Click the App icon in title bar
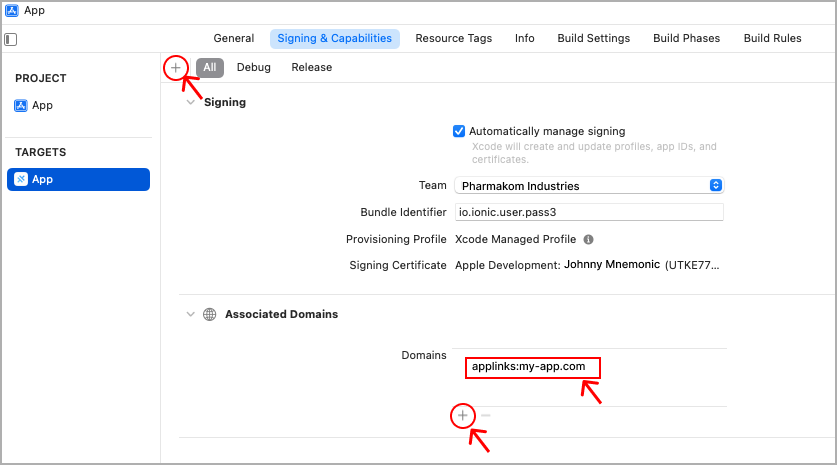 click(x=12, y=11)
